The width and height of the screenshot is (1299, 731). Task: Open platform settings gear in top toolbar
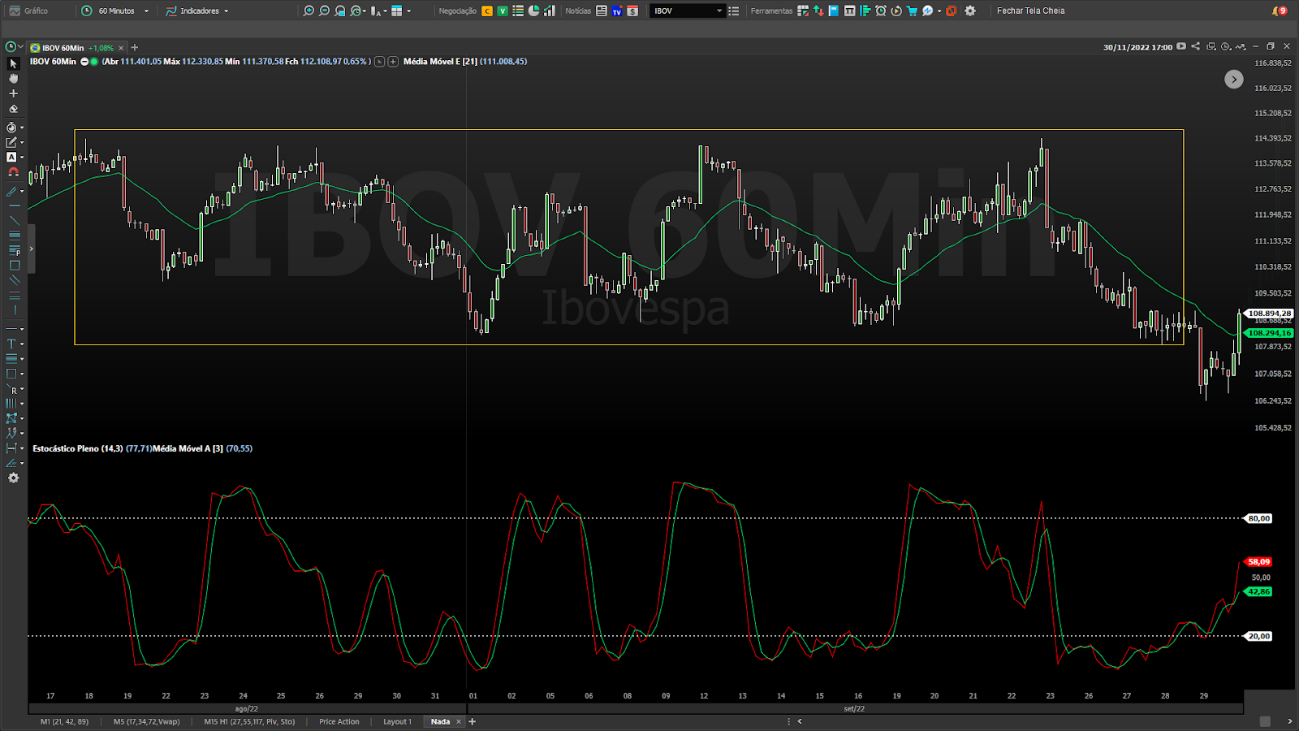969,11
